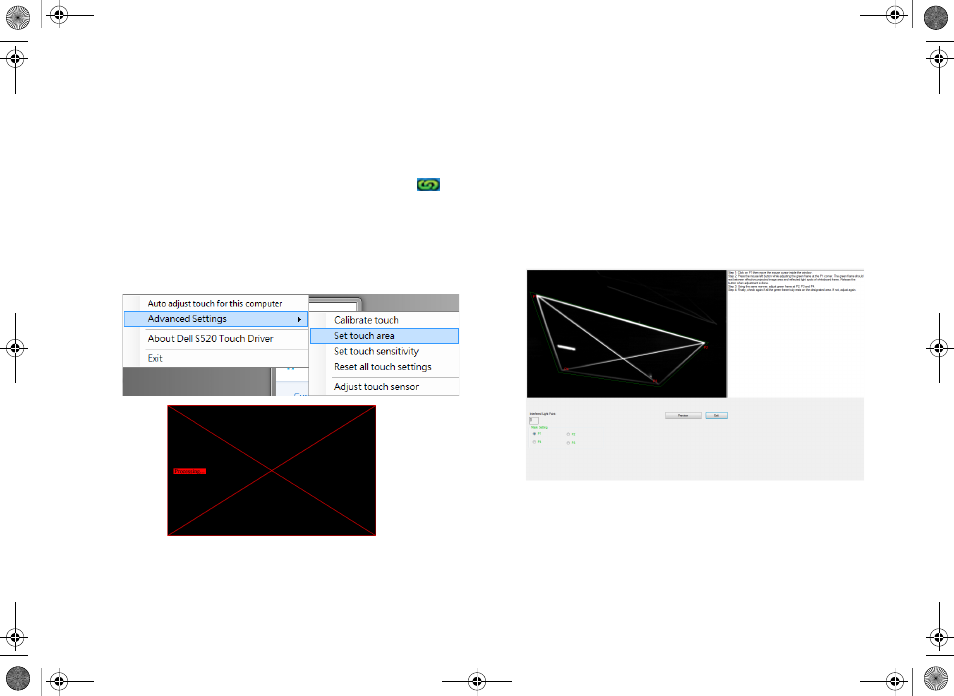Select the P4 mask setting radio button
The height and width of the screenshot is (696, 954).
[534, 442]
